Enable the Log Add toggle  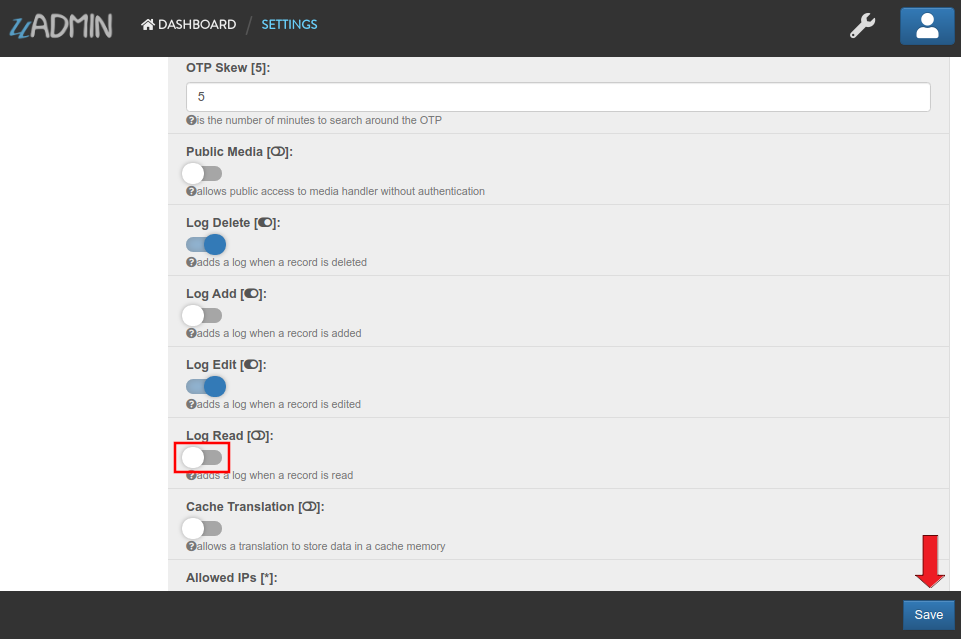point(202,316)
